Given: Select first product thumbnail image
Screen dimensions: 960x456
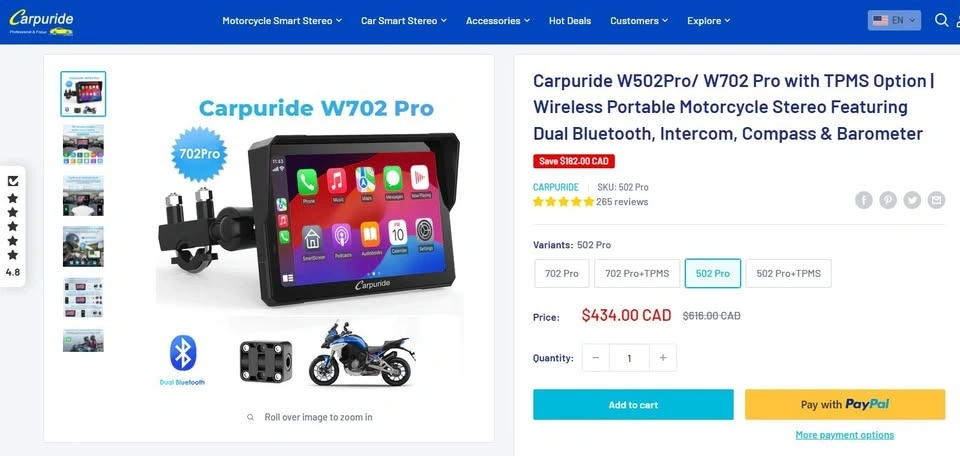Looking at the screenshot, I should coord(83,94).
